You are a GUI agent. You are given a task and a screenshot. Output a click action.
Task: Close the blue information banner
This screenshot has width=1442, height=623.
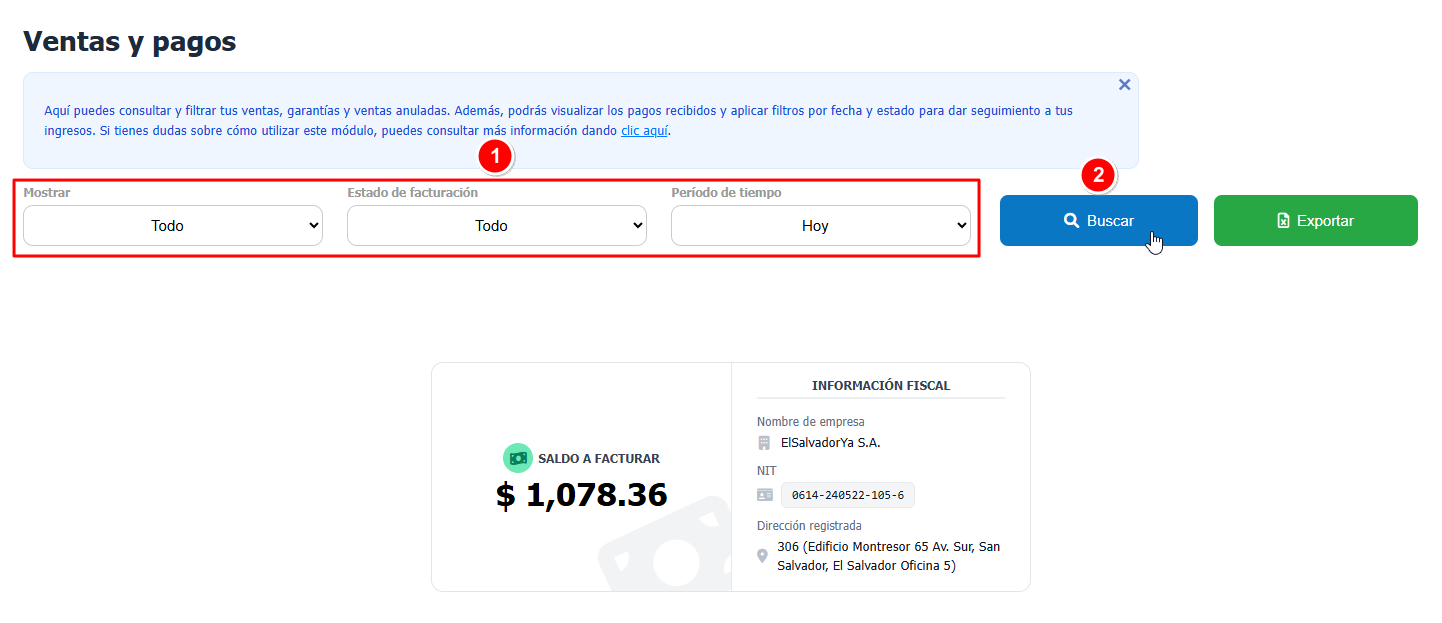(1124, 85)
